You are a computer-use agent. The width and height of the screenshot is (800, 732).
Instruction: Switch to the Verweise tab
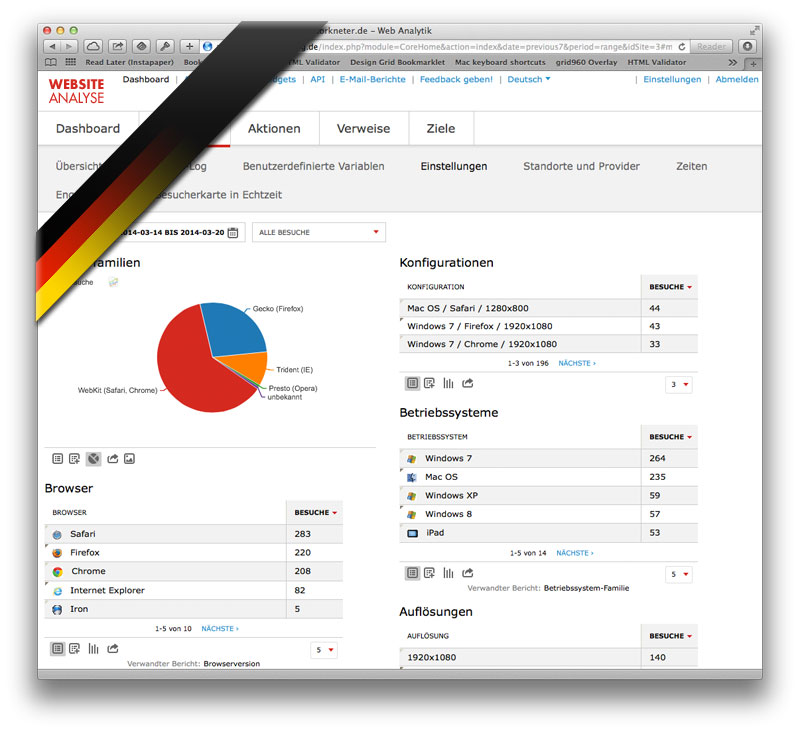point(363,129)
